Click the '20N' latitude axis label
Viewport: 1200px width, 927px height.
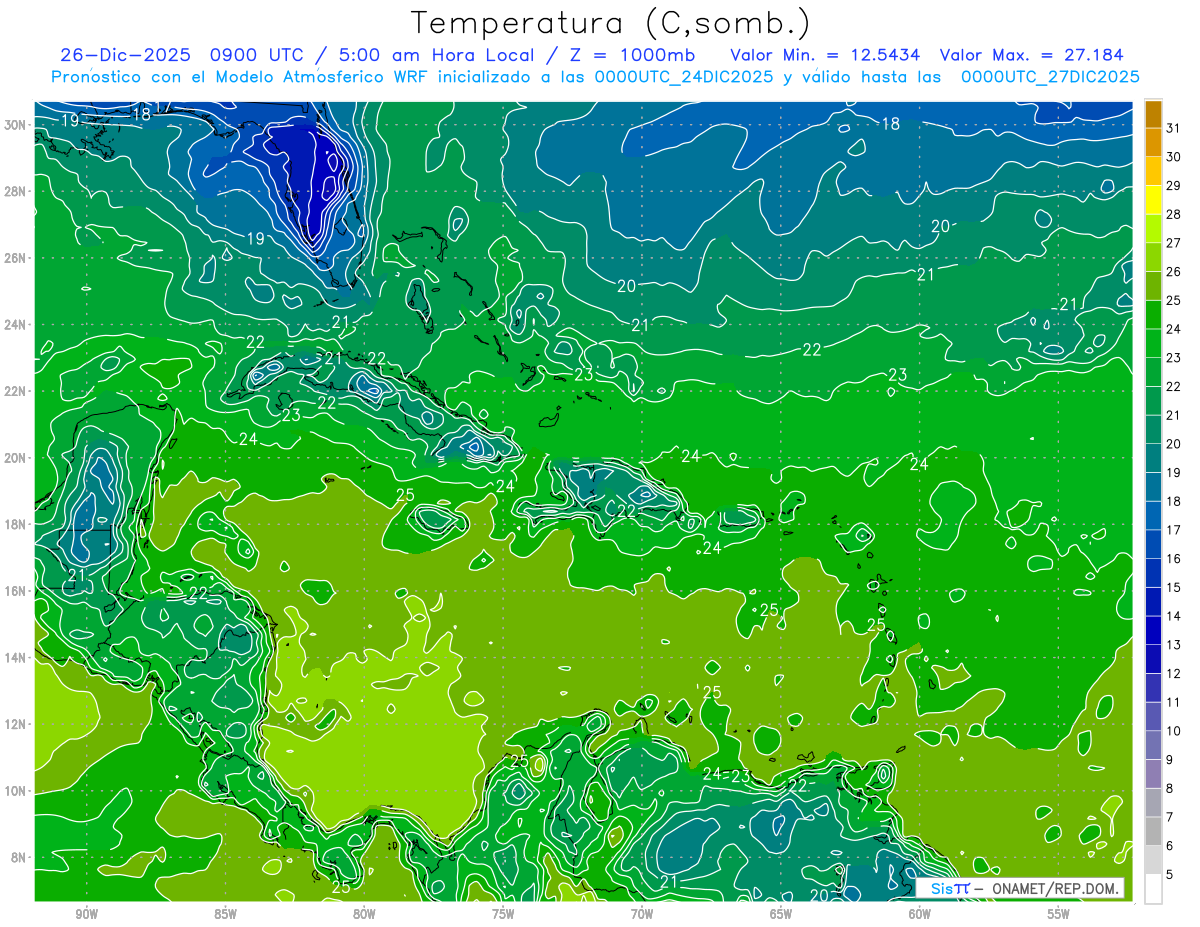[15, 458]
